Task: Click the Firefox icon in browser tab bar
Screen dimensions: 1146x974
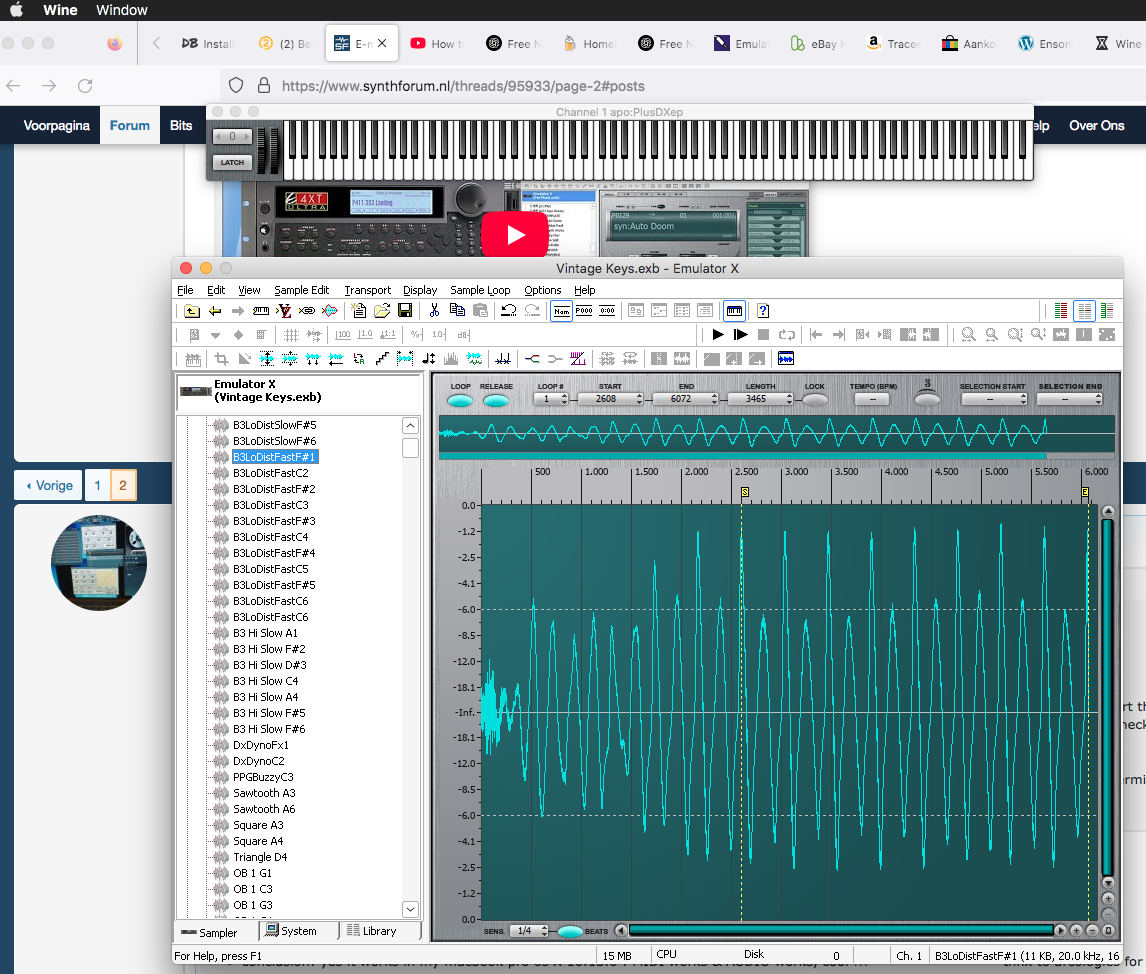Action: click(115, 43)
